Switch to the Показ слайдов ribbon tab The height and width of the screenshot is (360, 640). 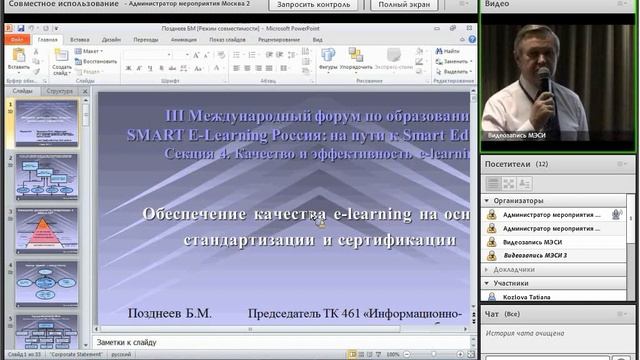pos(227,40)
